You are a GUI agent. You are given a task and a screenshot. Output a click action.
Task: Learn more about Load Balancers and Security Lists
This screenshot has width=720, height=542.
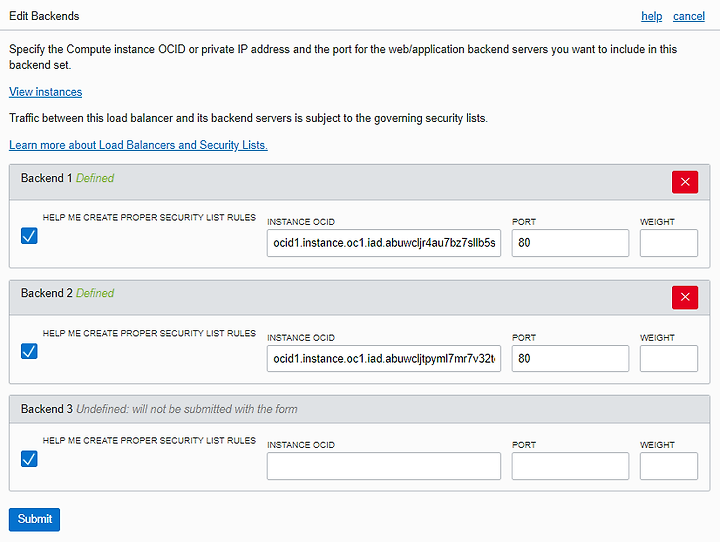coord(138,145)
